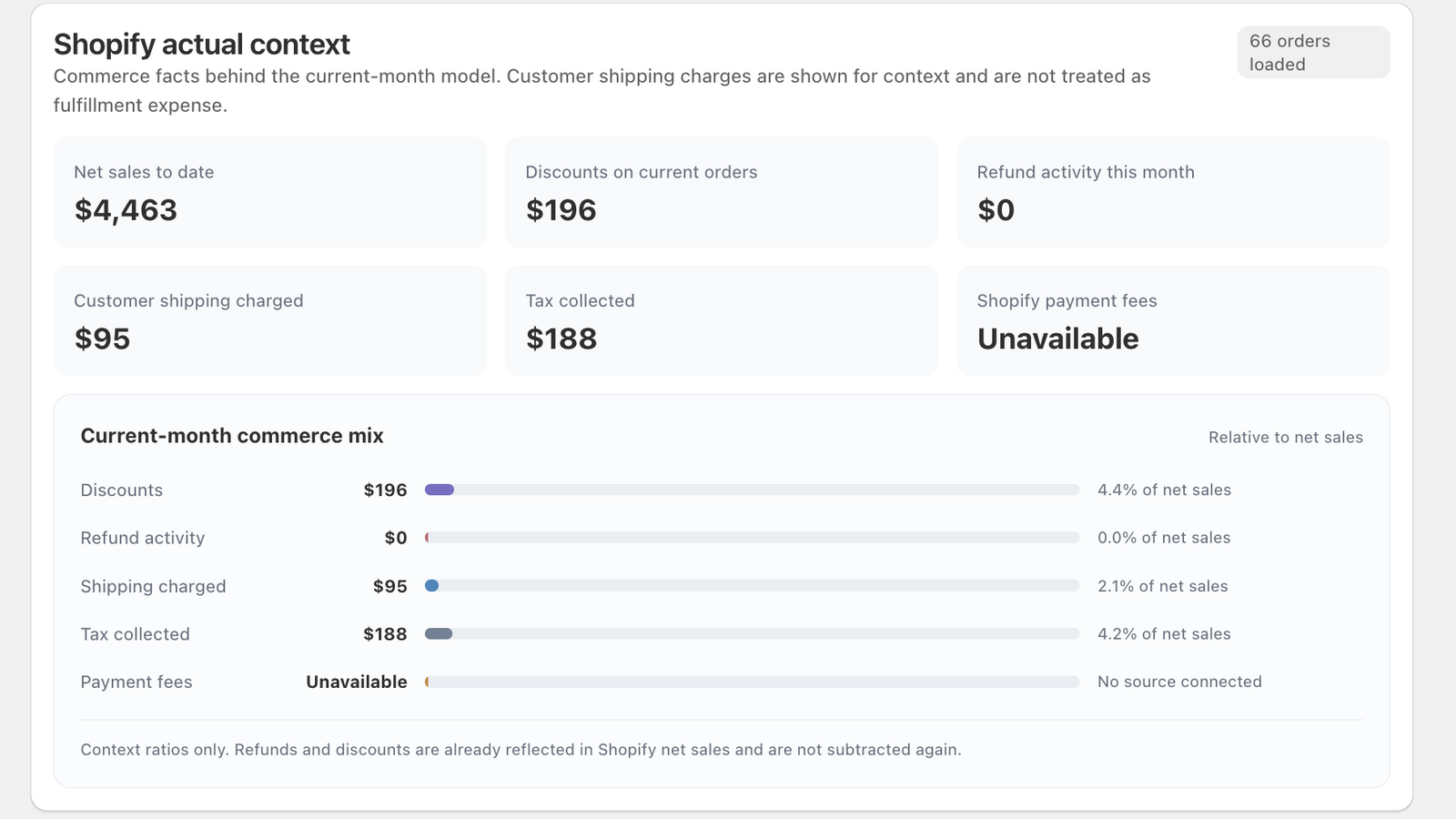
Task: Select $0 in the Refund activity mix row
Action: pyautogui.click(x=396, y=538)
